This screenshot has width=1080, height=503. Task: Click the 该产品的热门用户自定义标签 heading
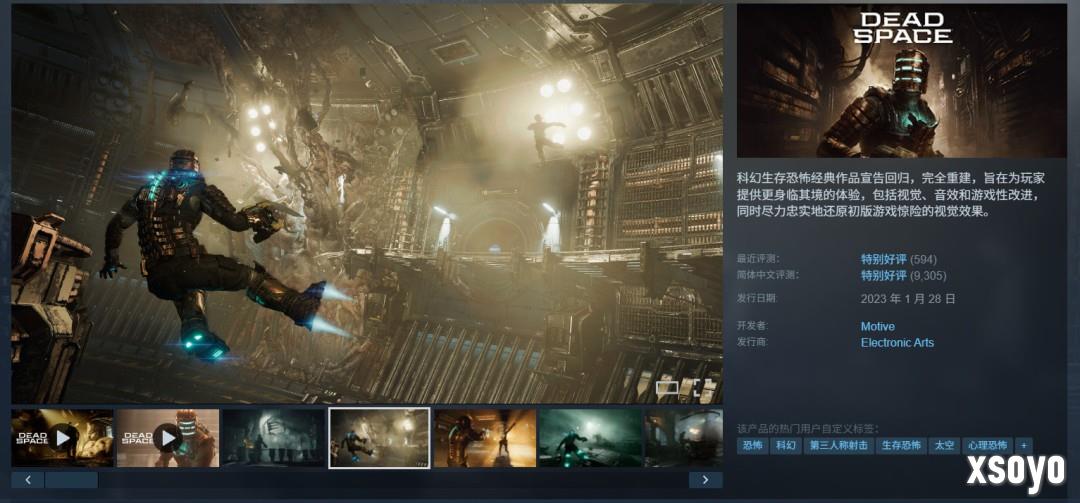pos(808,428)
